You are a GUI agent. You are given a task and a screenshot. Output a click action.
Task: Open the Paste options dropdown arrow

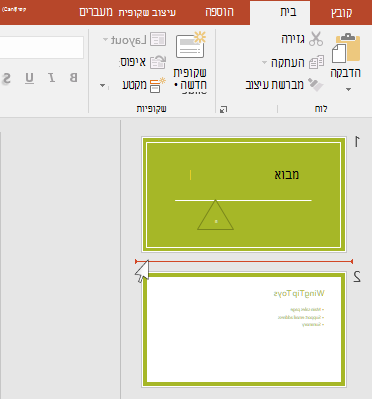[348, 89]
